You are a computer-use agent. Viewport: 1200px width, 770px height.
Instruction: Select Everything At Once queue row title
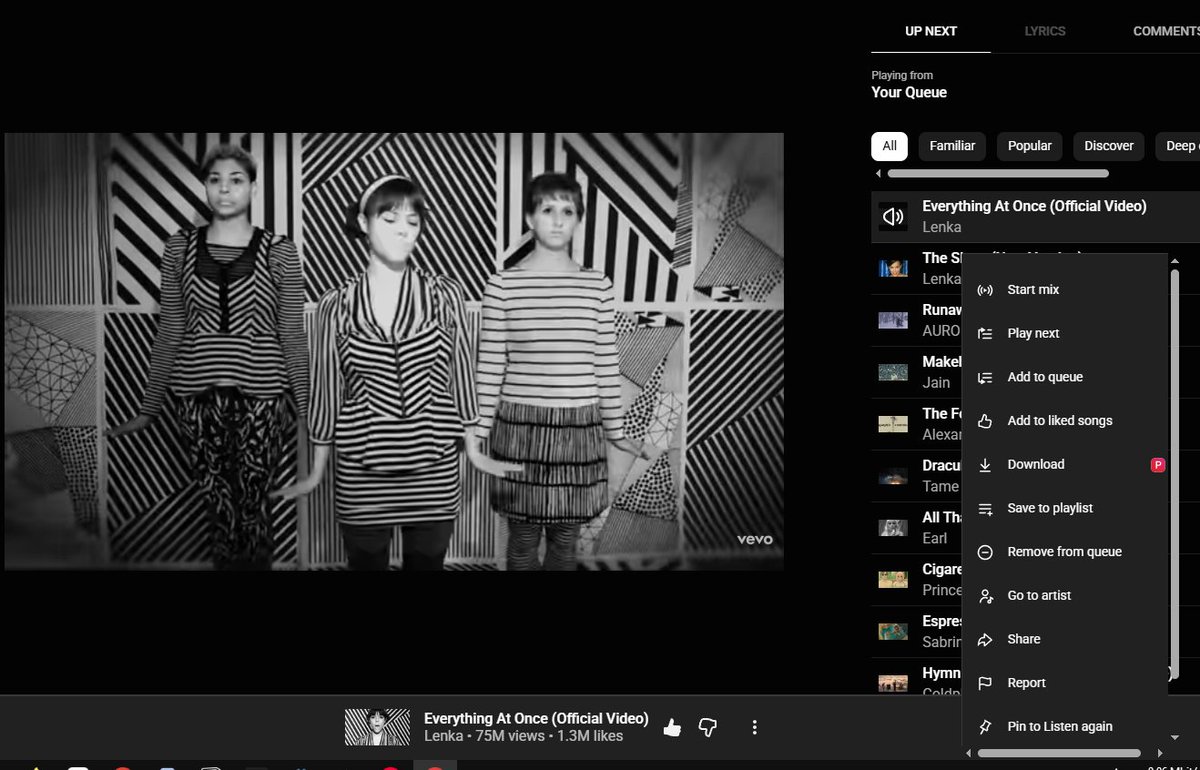click(1034, 206)
